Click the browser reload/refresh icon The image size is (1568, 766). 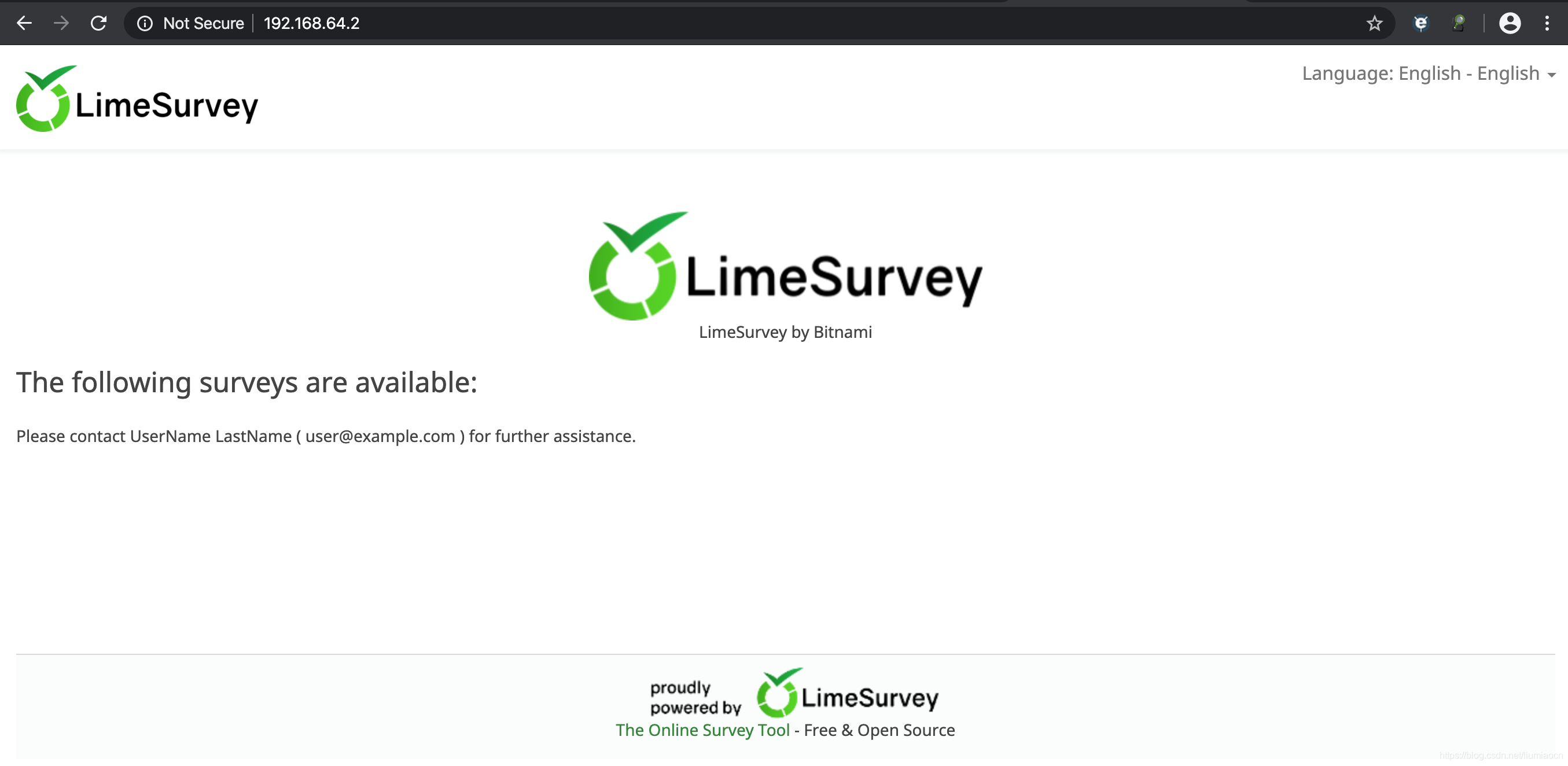(96, 22)
